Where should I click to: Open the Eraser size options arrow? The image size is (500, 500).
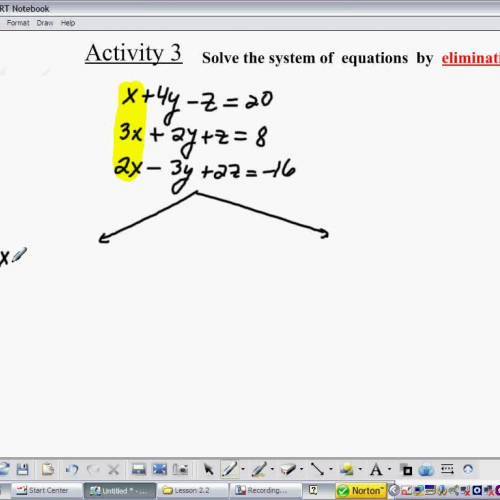[301, 470]
